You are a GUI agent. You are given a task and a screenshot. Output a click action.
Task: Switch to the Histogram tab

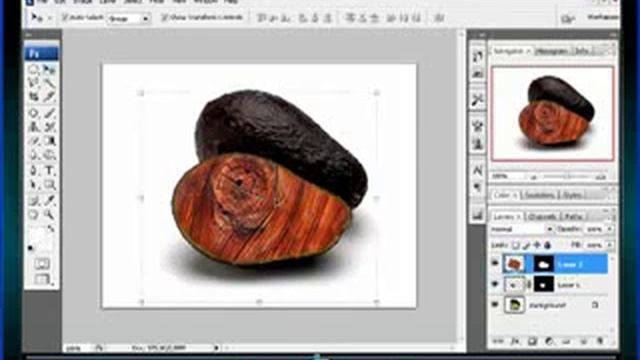(x=552, y=51)
